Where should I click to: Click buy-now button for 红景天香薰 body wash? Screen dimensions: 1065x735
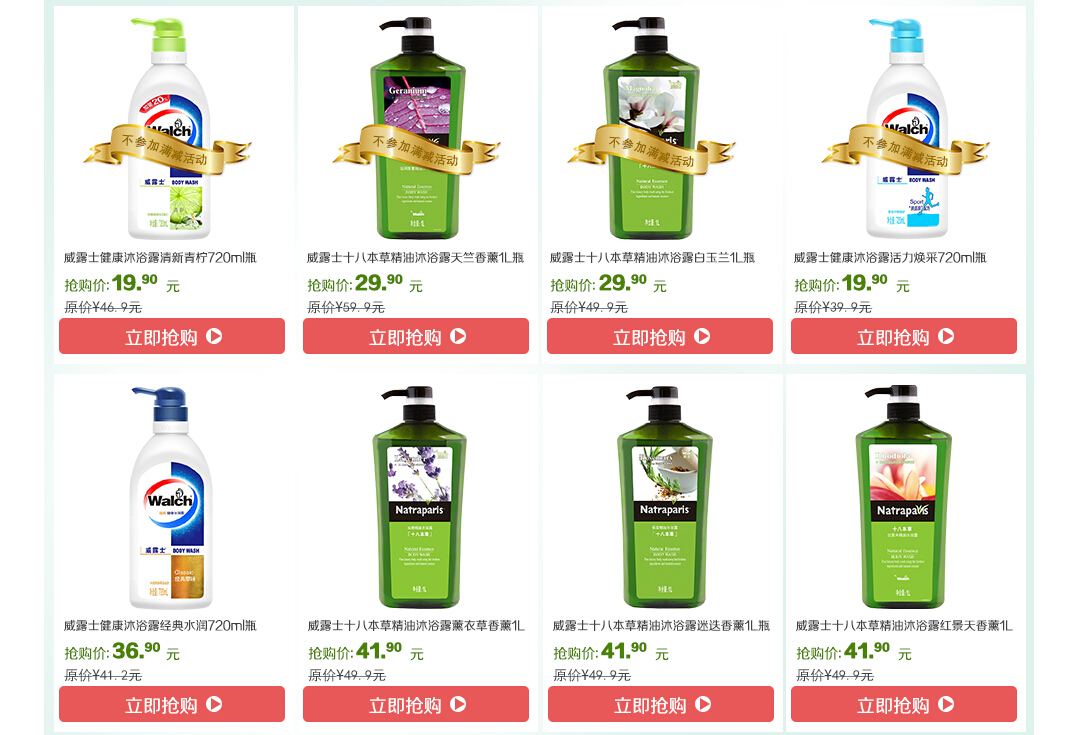[x=903, y=704]
